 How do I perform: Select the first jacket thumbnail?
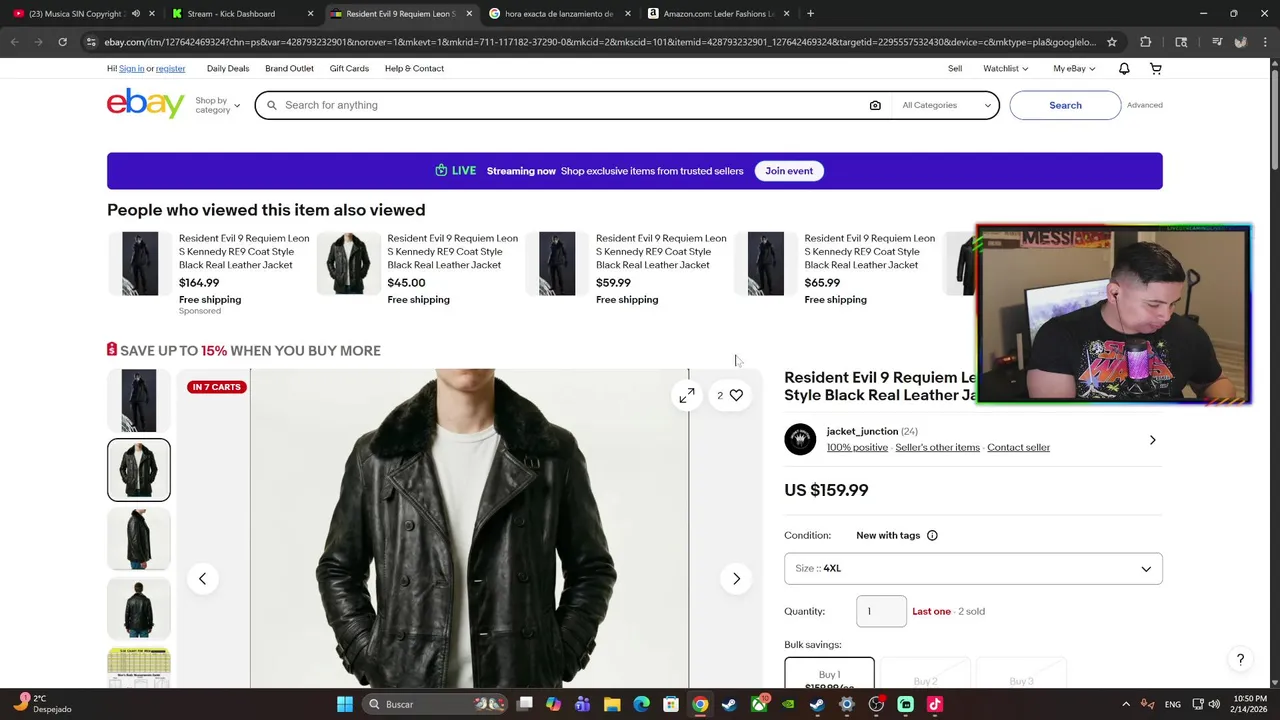pos(139,400)
